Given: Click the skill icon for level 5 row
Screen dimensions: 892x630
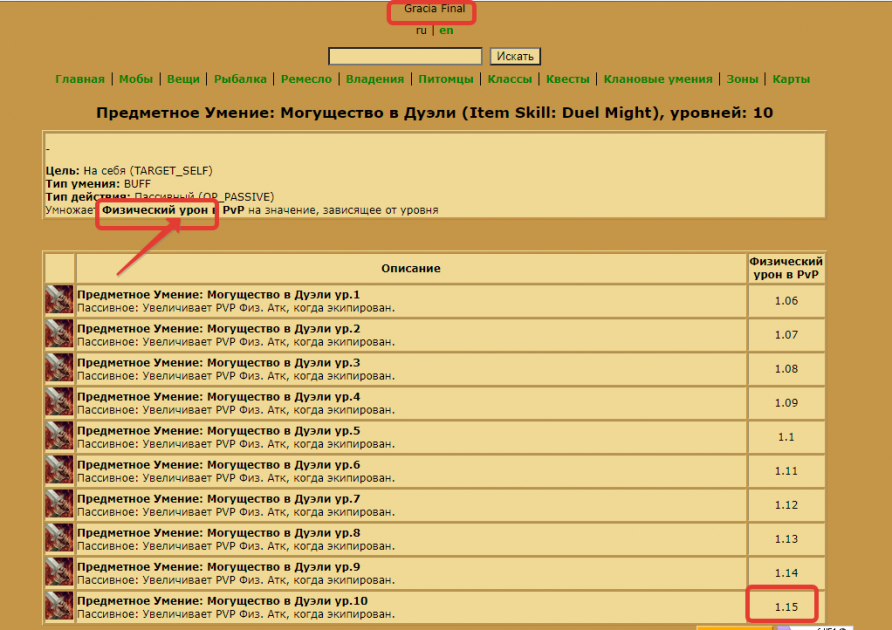Looking at the screenshot, I should coord(59,437).
